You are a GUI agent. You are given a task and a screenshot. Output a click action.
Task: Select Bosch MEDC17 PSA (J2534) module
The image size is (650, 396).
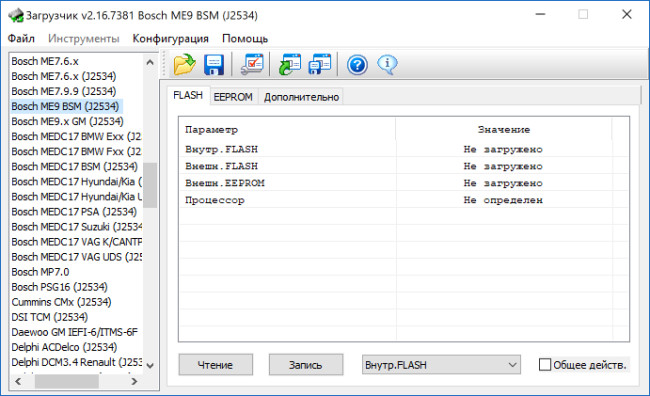74,212
